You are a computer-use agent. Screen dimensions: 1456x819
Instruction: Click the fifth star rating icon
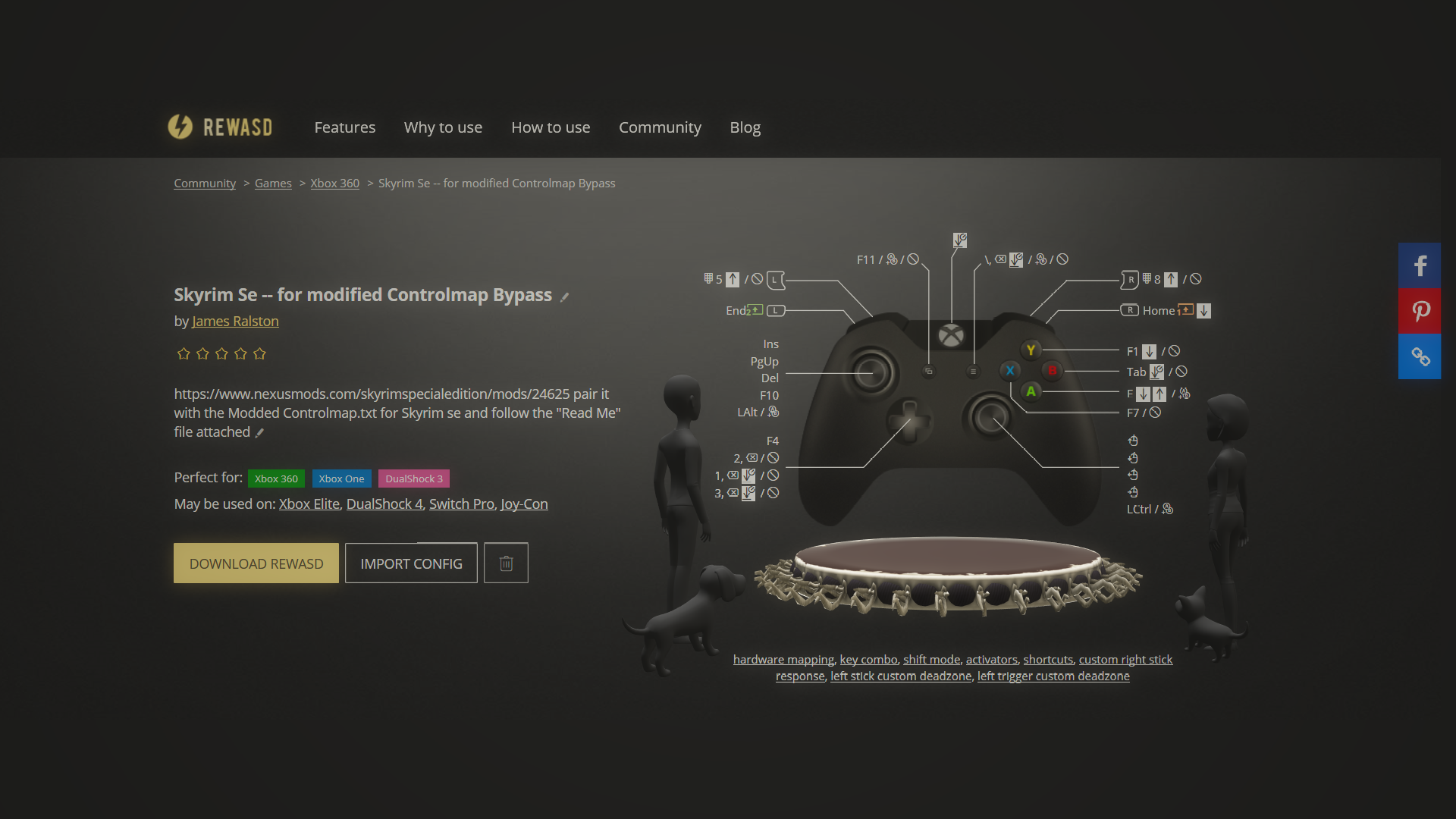259,353
